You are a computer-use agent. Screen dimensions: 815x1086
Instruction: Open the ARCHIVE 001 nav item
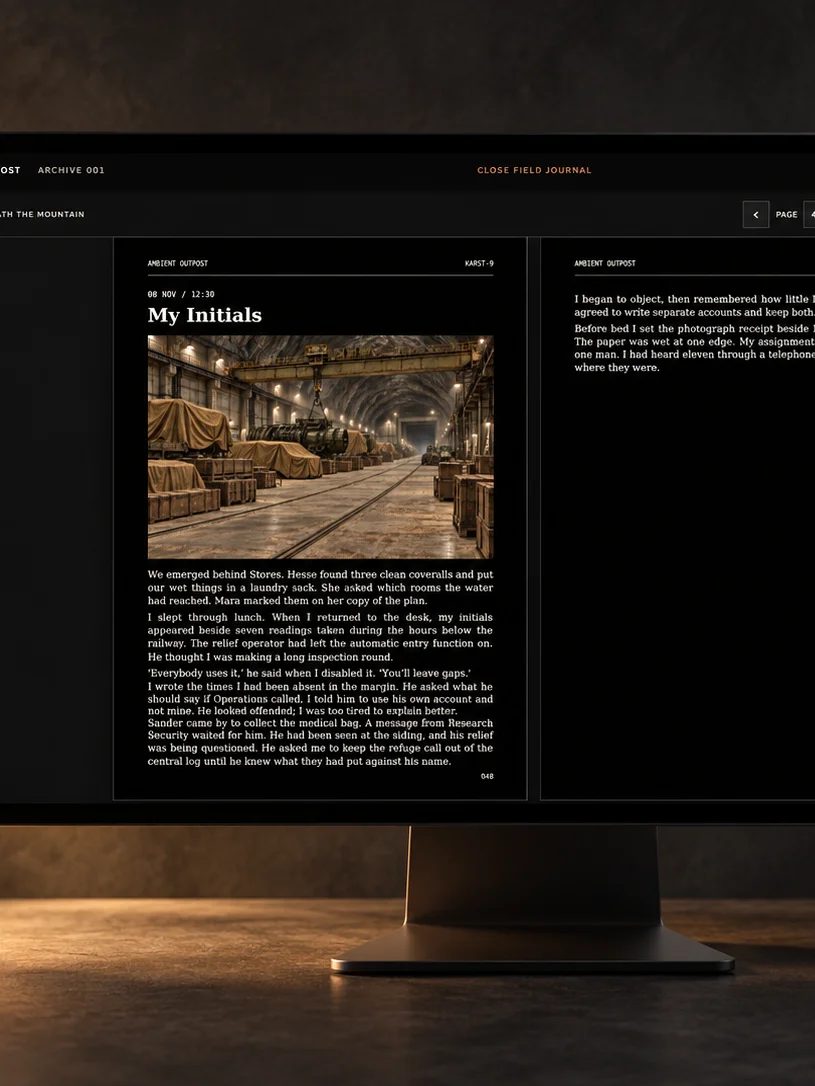point(71,170)
